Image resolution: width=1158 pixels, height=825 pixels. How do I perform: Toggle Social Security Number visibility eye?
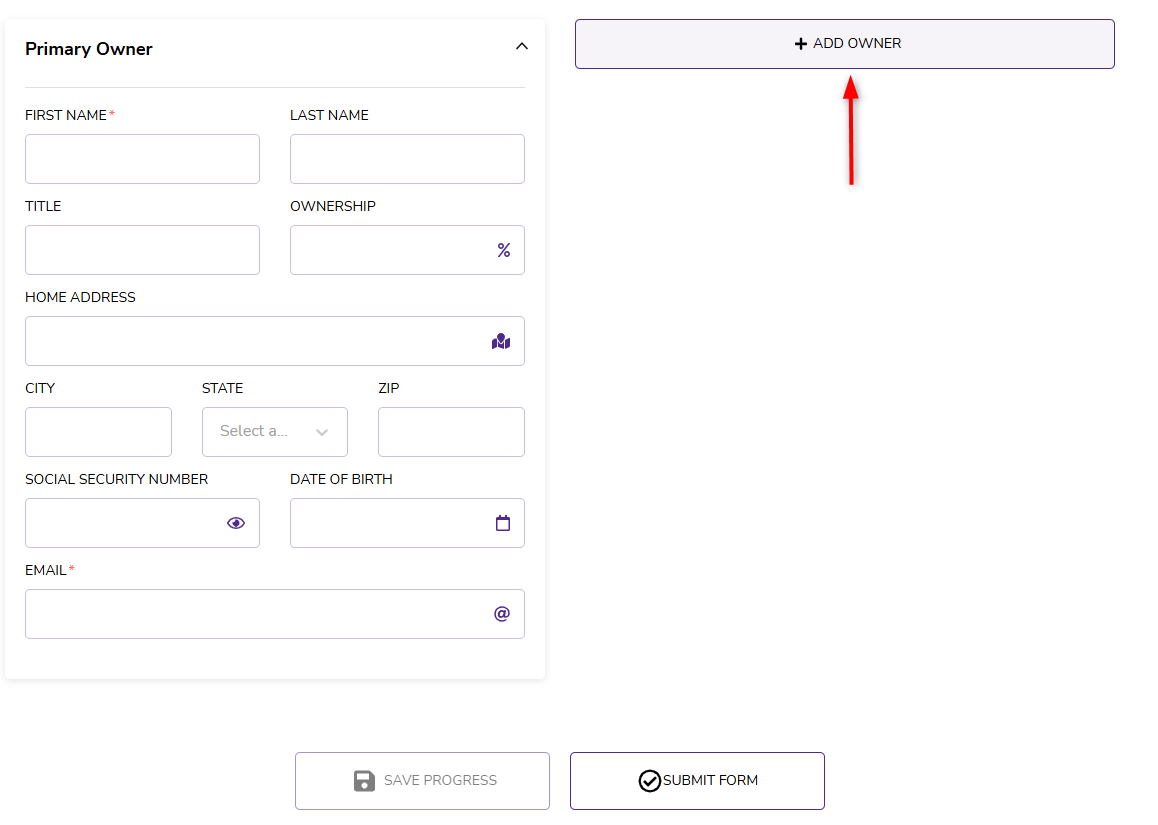pyautogui.click(x=236, y=523)
